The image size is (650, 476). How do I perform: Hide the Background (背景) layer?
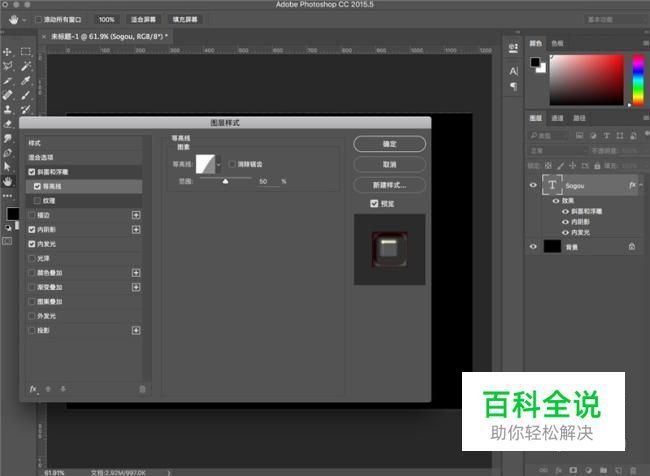click(533, 246)
